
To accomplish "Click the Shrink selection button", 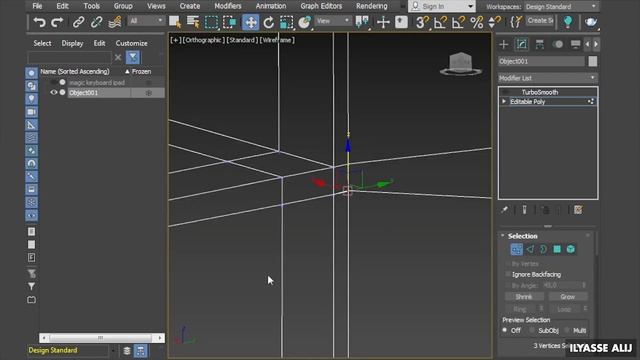I will click(x=524, y=297).
